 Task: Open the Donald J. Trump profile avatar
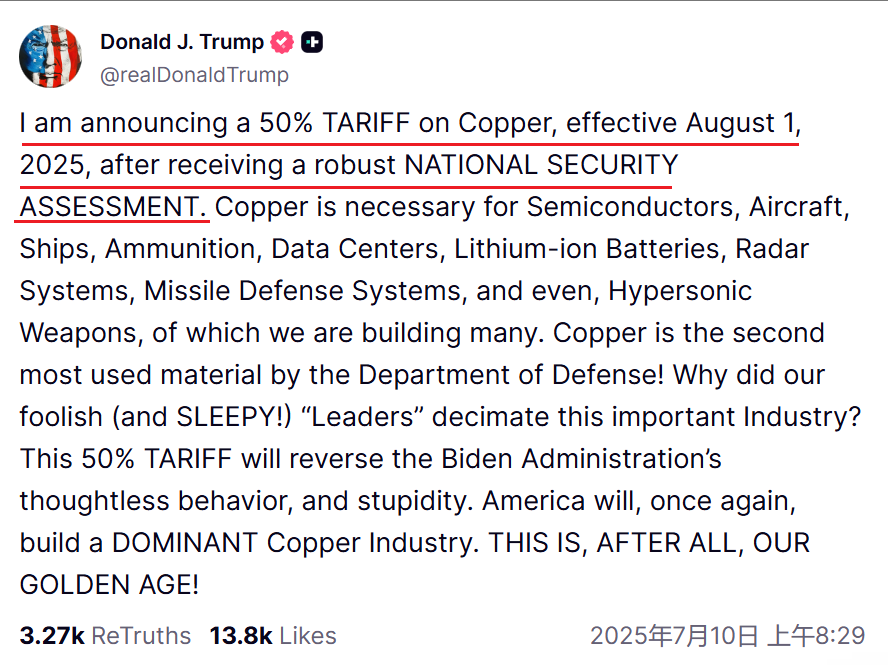(x=50, y=57)
